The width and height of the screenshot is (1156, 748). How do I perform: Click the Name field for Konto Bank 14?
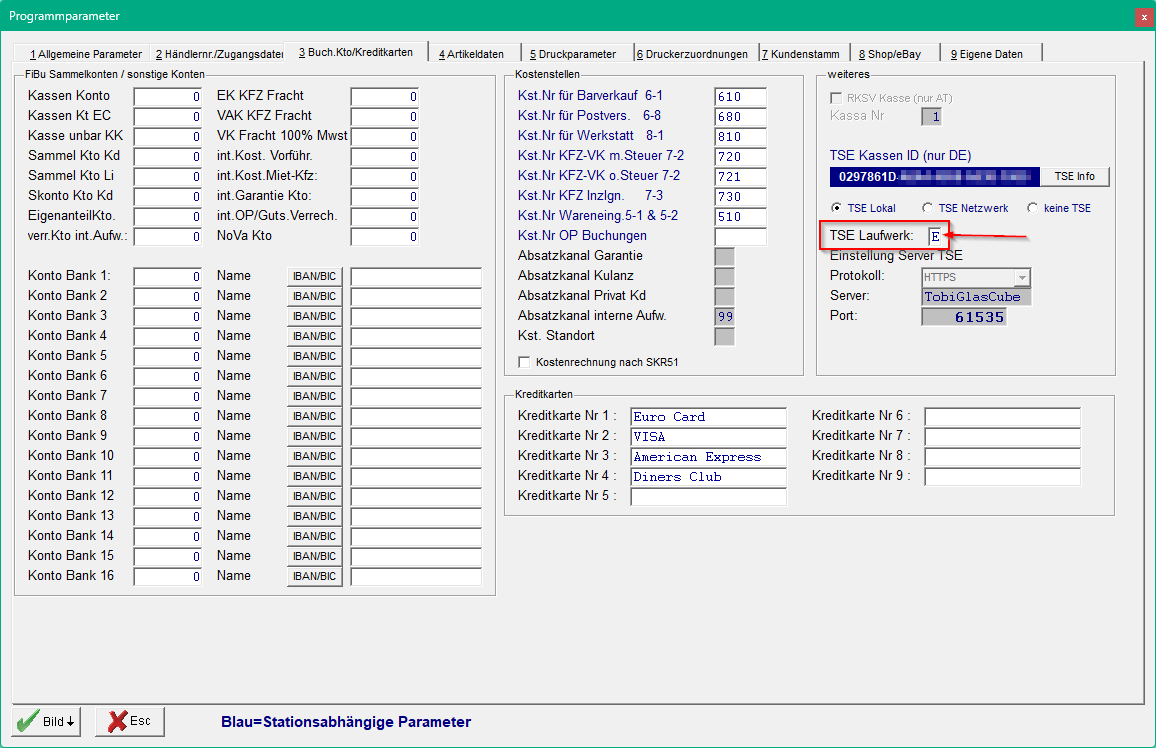(416, 536)
